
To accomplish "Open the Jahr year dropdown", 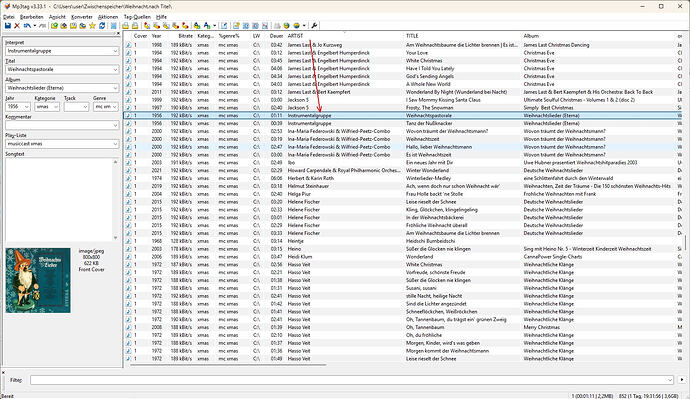I will [x=26, y=107].
